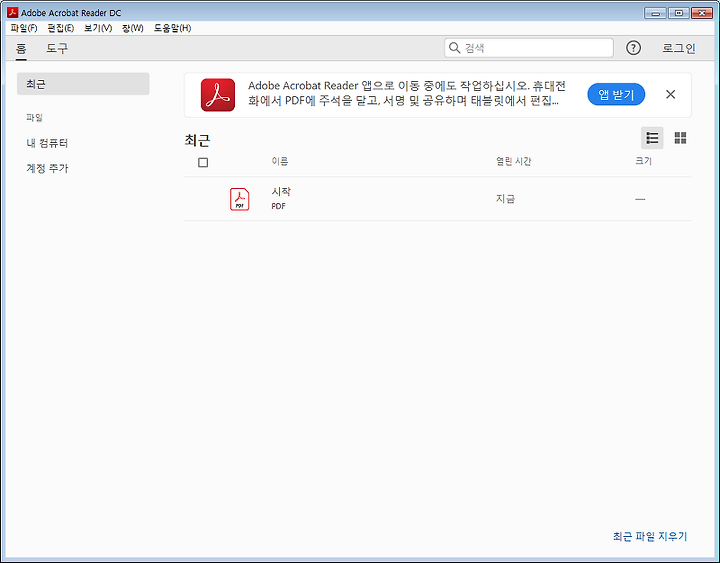Switch to grid thumbnail view icon
The image size is (720, 563).
point(680,138)
